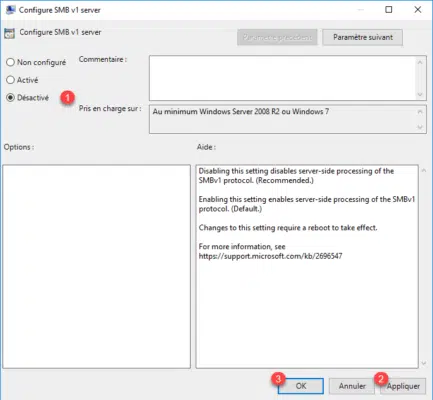
Task: Click the title bar application icon
Action: coord(11,10)
